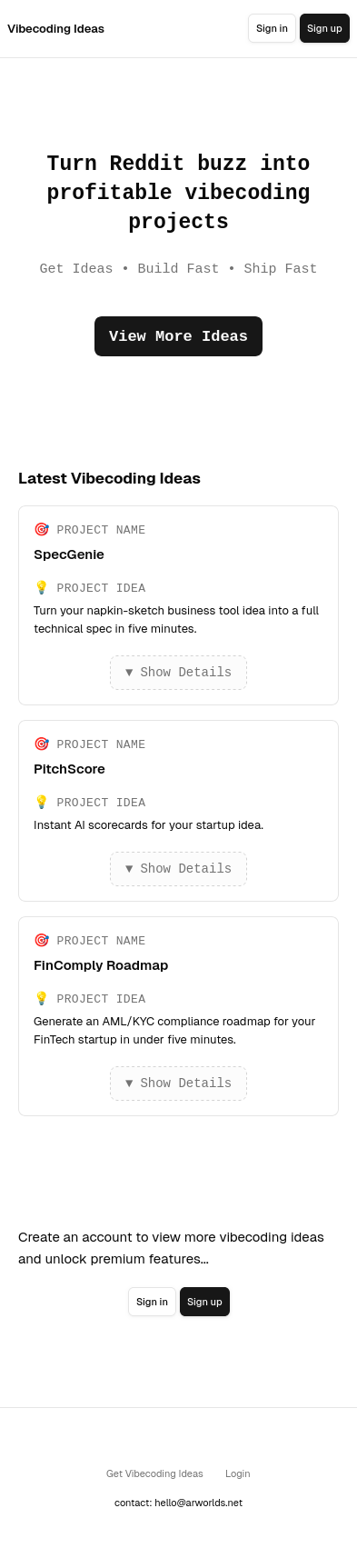The width and height of the screenshot is (357, 1568).
Task: Click the lightbulb icon in SpecGenie card
Action: pyautogui.click(x=41, y=587)
